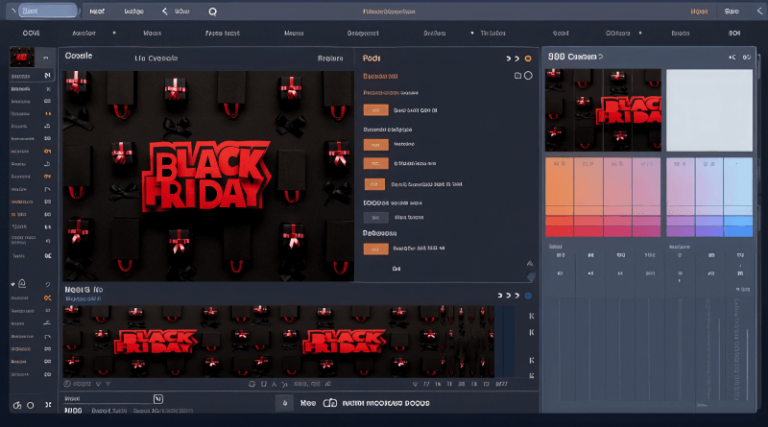This screenshot has width=768, height=427.
Task: Click the blue dot icon in filmstrip panel header
Action: [528, 296]
